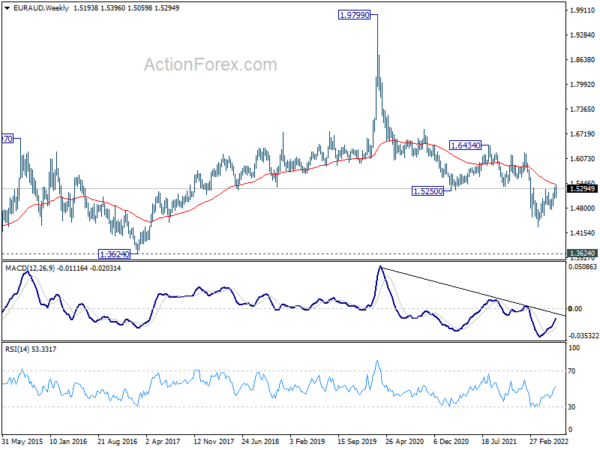Screen dimensions: 600x450
Task: Click the MACD scale value 0.050863
Action: pos(582,266)
